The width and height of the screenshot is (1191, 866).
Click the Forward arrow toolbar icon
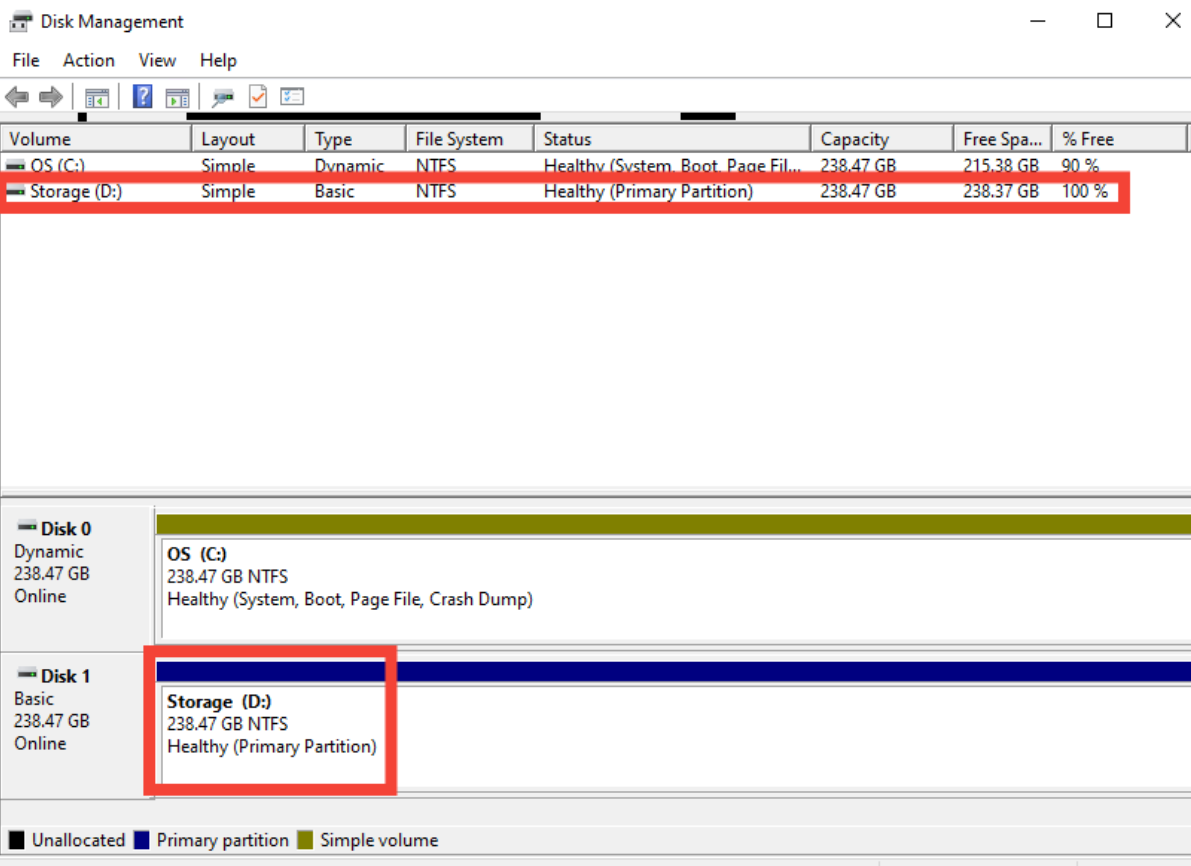[x=51, y=97]
